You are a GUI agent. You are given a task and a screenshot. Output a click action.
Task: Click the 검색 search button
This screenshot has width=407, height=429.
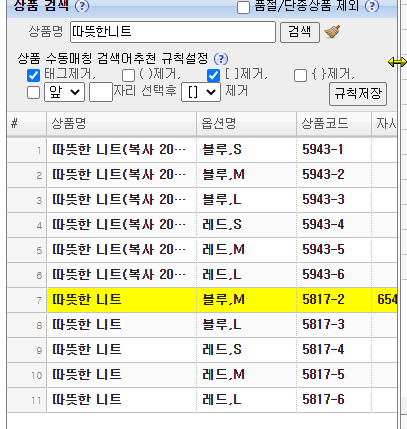click(300, 32)
